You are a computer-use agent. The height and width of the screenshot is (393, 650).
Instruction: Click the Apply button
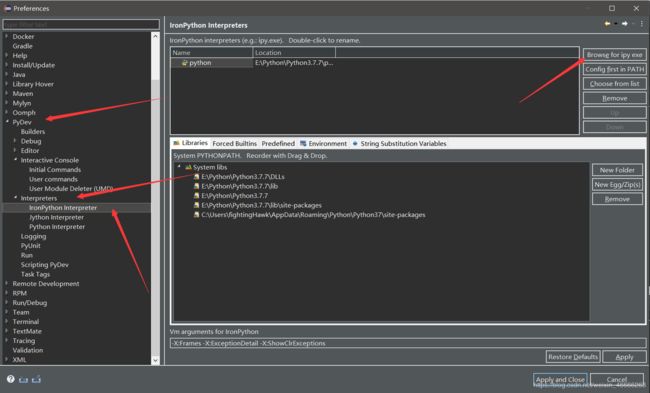pyautogui.click(x=624, y=357)
